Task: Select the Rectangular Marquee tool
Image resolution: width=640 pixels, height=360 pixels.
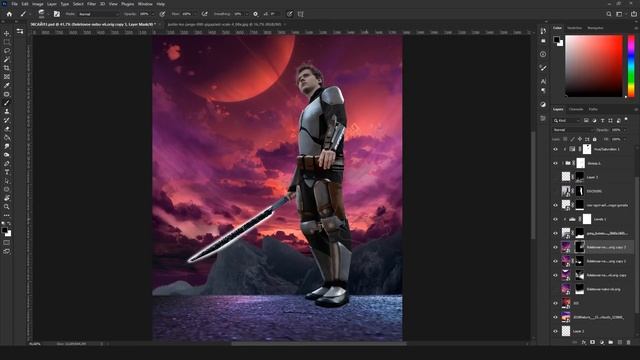Action: click(7, 42)
